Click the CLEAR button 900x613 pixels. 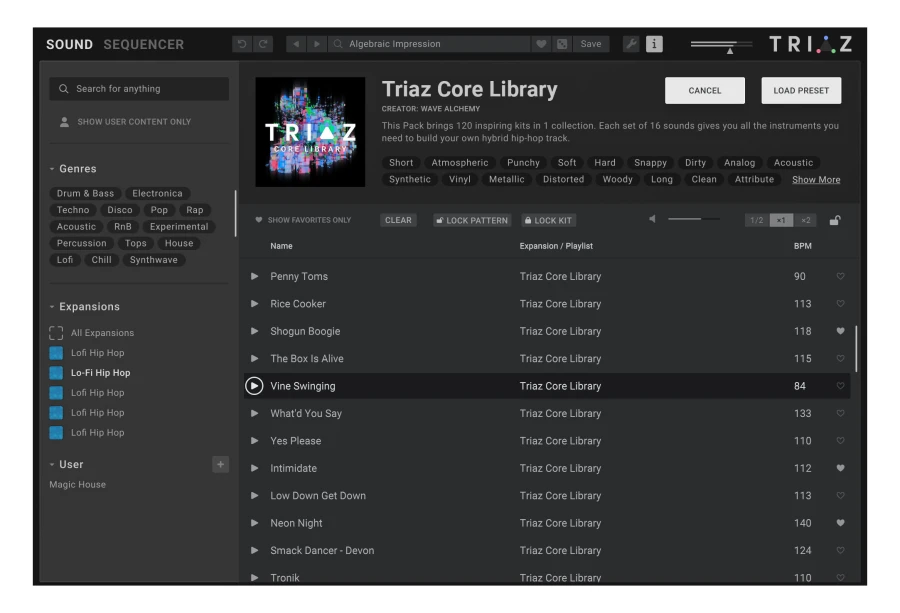pos(398,220)
